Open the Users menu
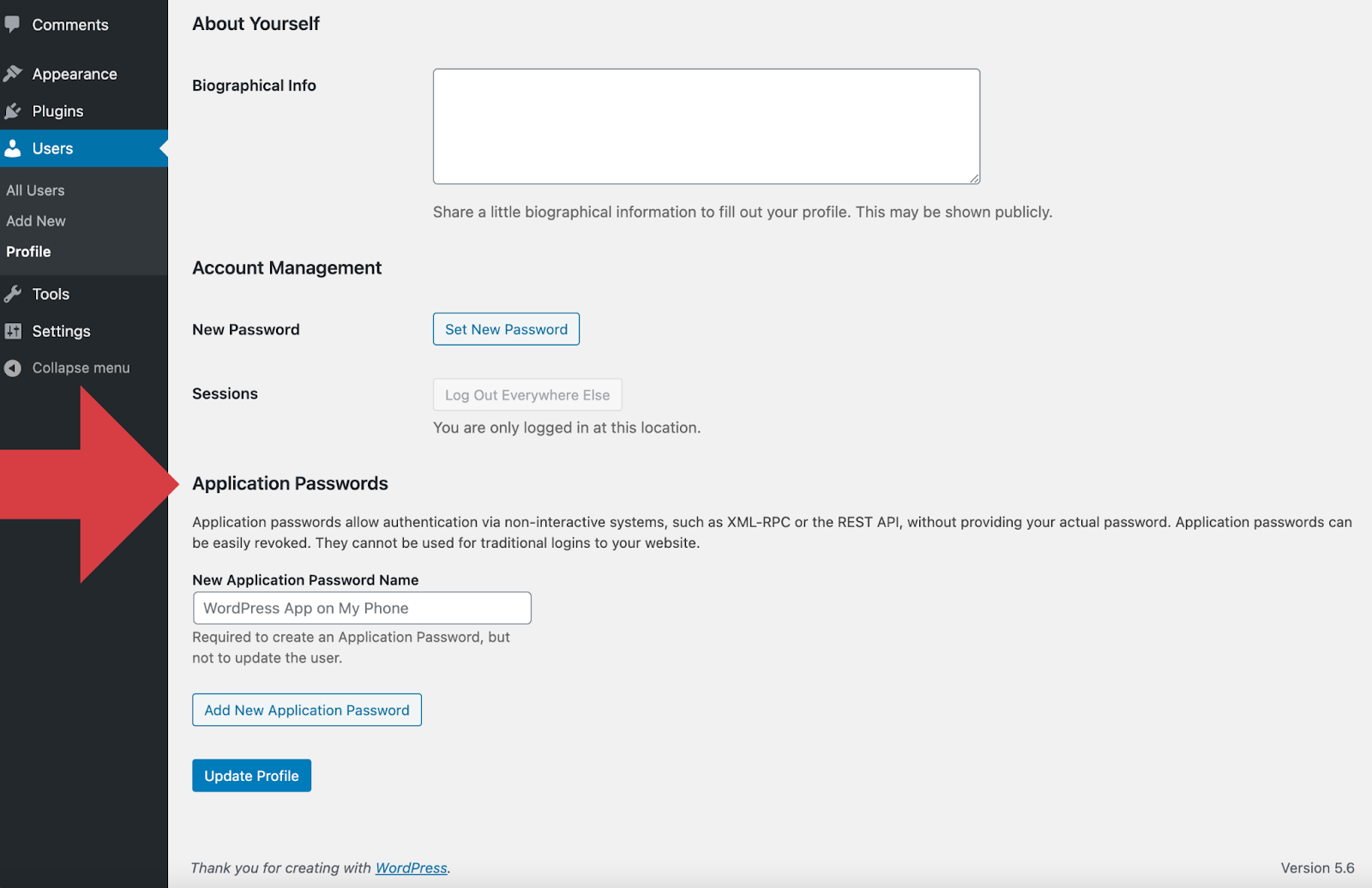The image size is (1372, 888). point(84,148)
